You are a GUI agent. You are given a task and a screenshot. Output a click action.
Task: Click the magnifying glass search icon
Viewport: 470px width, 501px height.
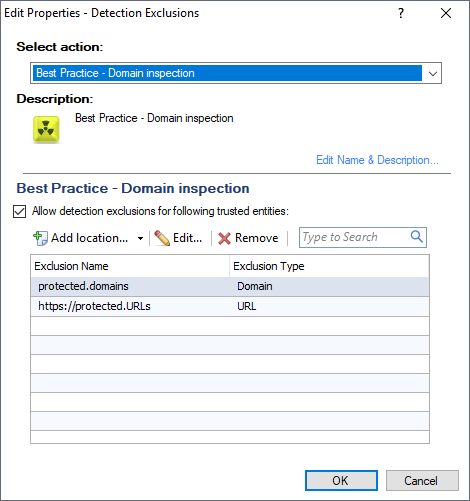pos(417,237)
